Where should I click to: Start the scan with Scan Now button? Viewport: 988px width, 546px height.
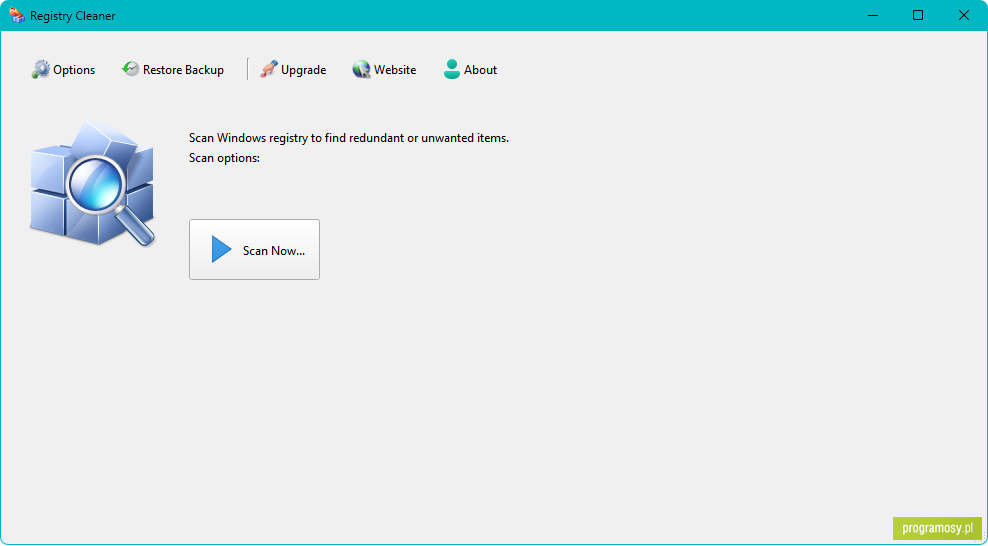pyautogui.click(x=255, y=249)
